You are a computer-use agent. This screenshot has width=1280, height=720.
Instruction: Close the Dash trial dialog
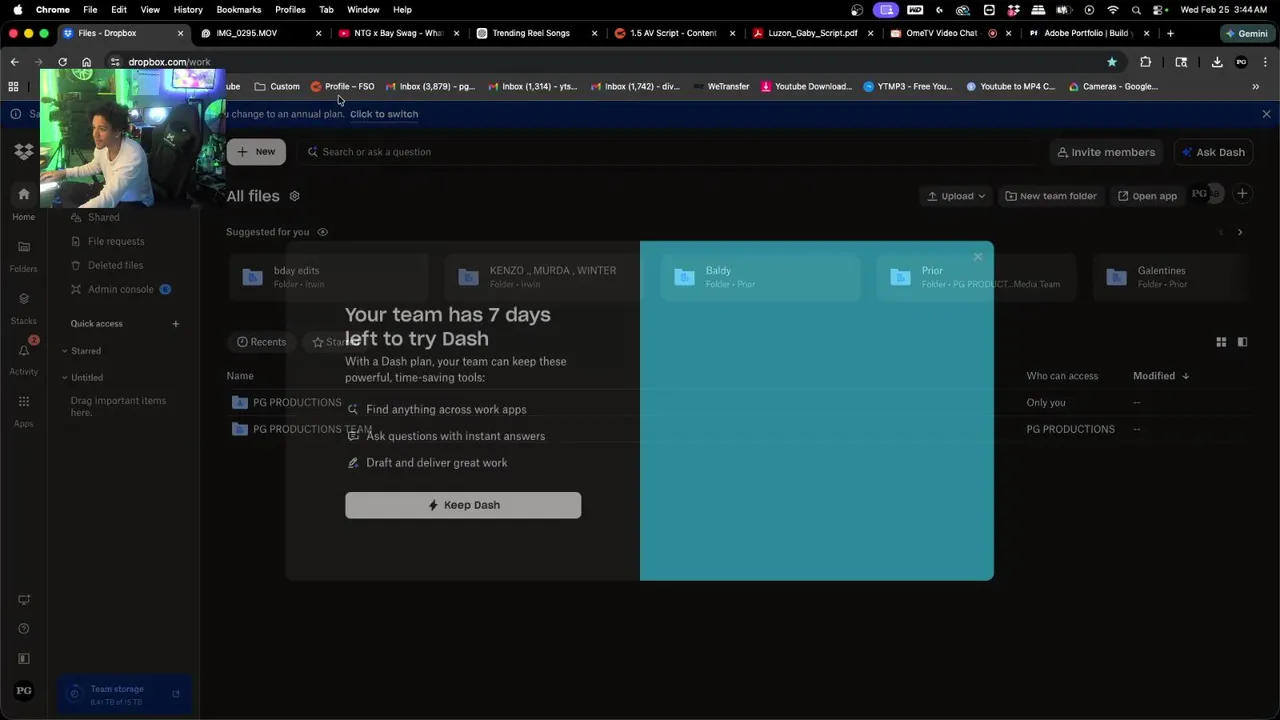pos(978,257)
